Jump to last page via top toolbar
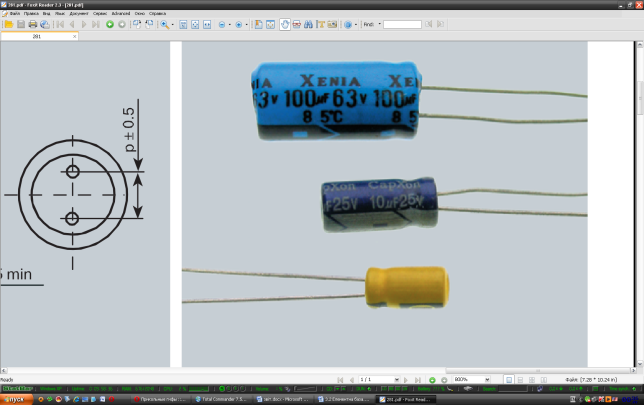Image resolution: width=644 pixels, height=405 pixels. [x=96, y=25]
